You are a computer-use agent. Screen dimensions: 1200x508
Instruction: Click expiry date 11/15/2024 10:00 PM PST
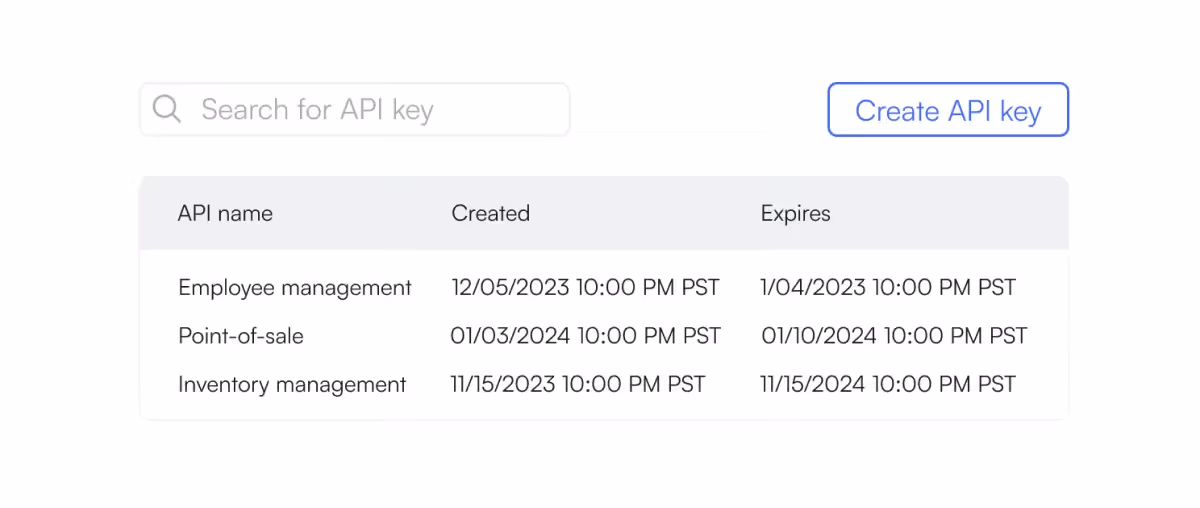point(888,384)
